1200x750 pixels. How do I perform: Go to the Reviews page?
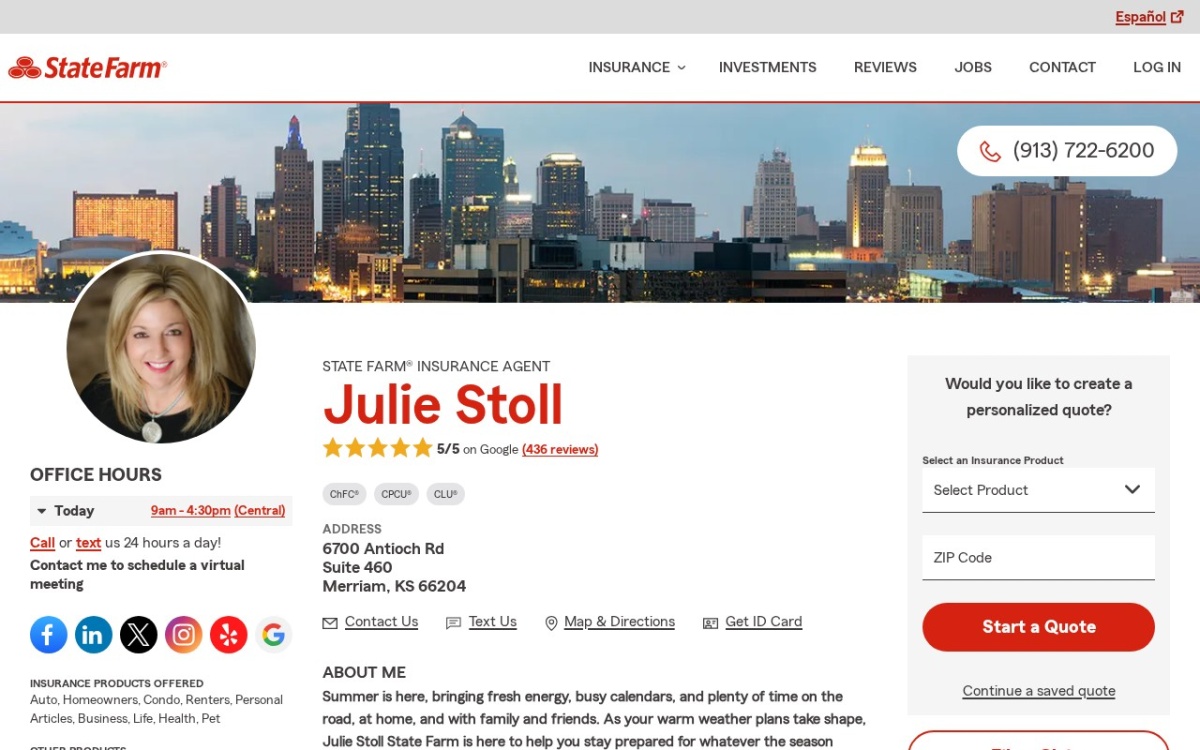point(885,67)
